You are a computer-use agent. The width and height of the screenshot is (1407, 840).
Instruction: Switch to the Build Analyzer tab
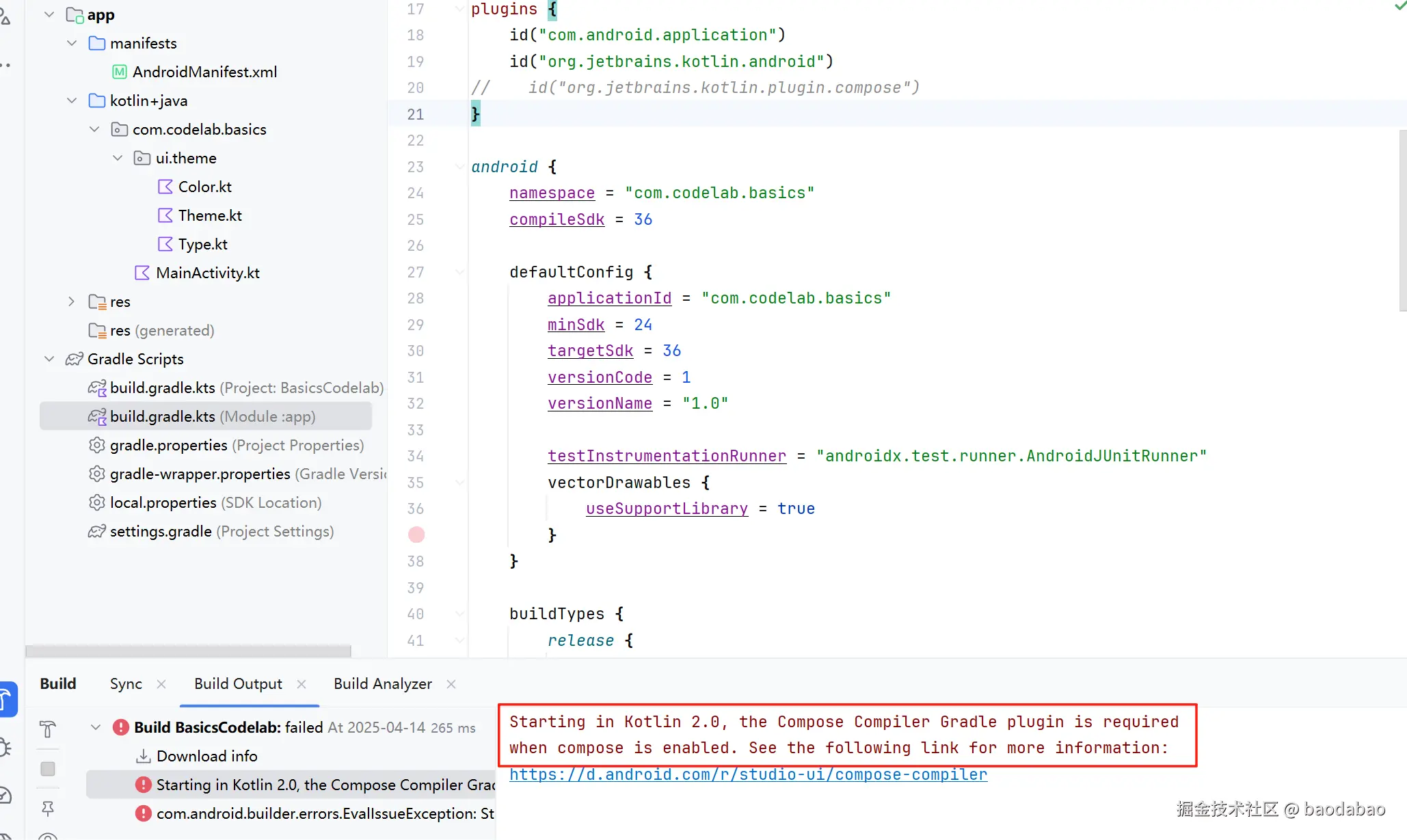pos(382,683)
